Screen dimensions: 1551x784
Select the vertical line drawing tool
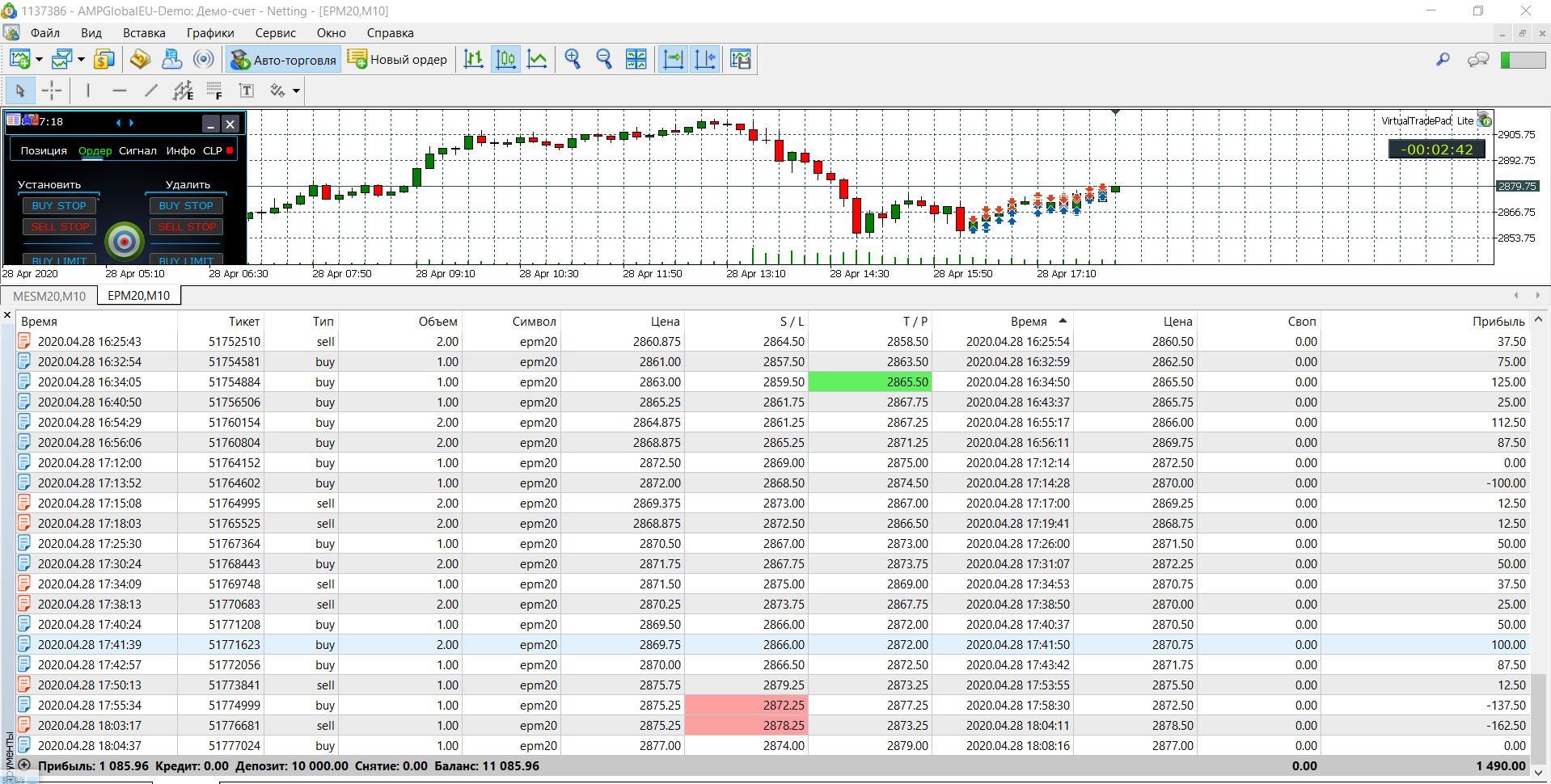87,91
